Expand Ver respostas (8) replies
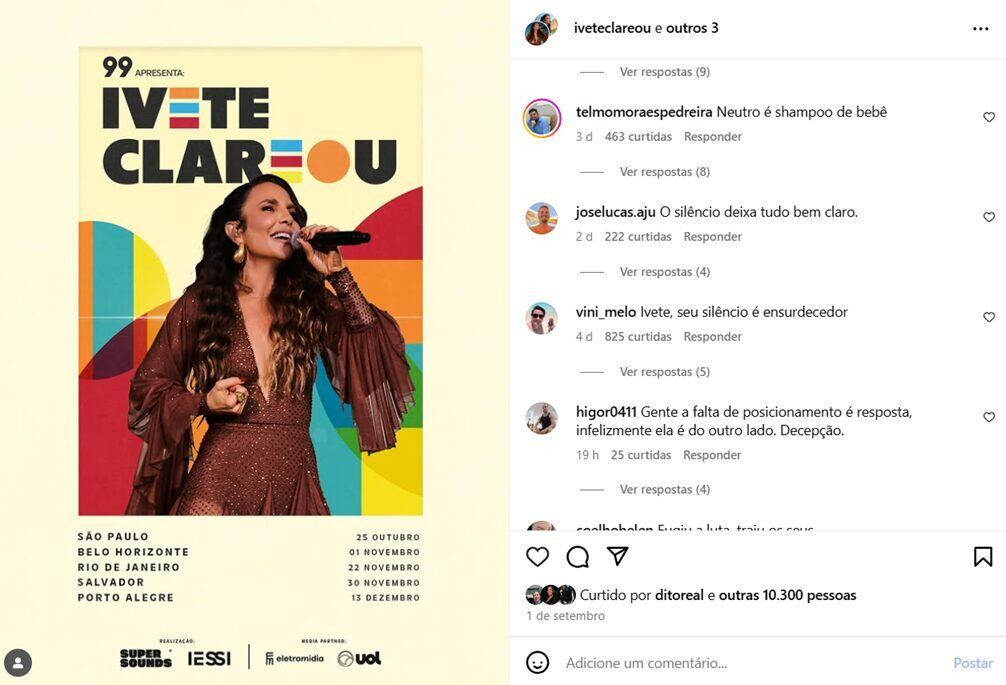Image resolution: width=1006 pixels, height=685 pixels. [x=665, y=172]
